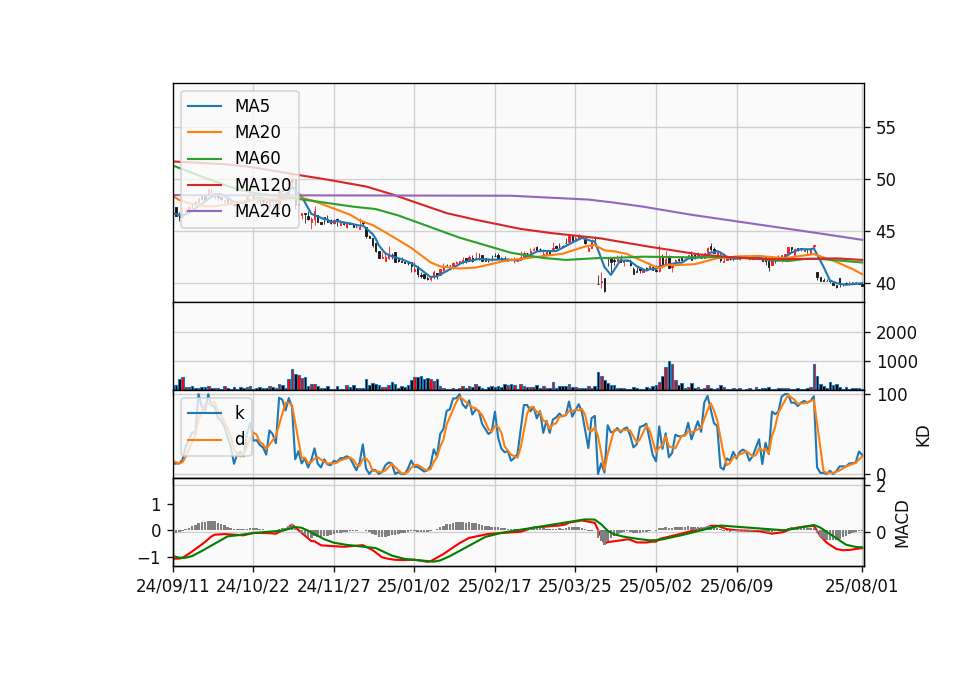The image size is (960, 690).
Task: Click the orange MA20 legend line sample
Action: pos(204,132)
